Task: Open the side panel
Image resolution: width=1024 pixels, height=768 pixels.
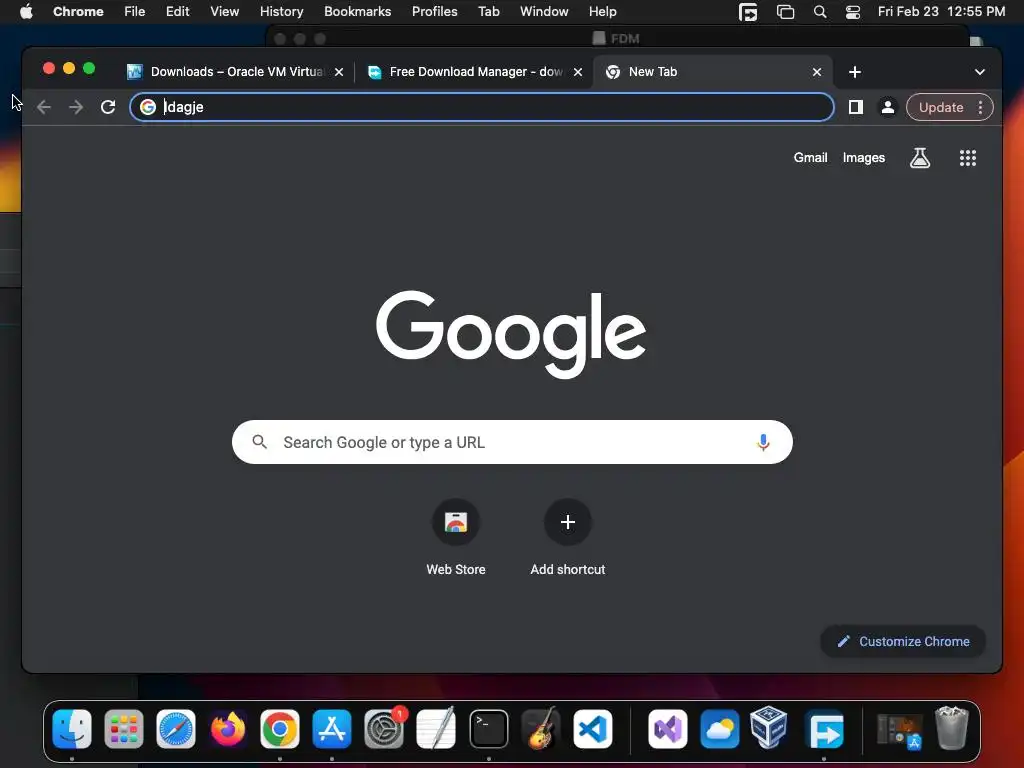Action: 856,107
